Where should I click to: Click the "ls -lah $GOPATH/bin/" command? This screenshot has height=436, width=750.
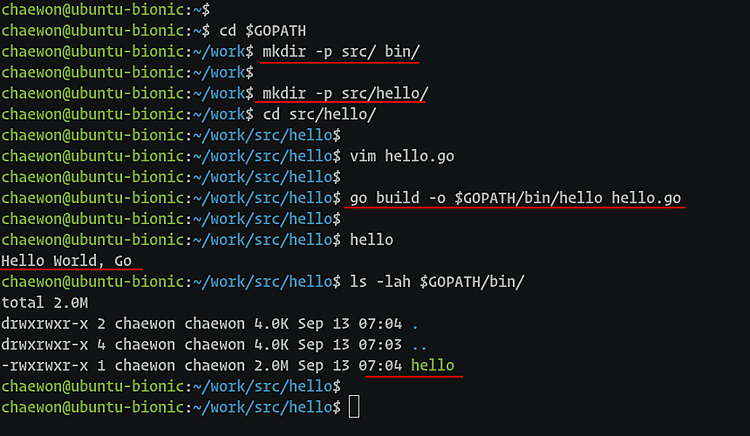coord(436,282)
